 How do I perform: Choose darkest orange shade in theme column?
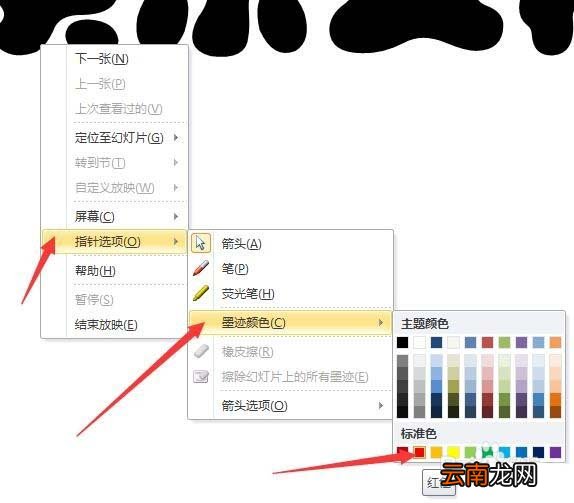[x=555, y=411]
